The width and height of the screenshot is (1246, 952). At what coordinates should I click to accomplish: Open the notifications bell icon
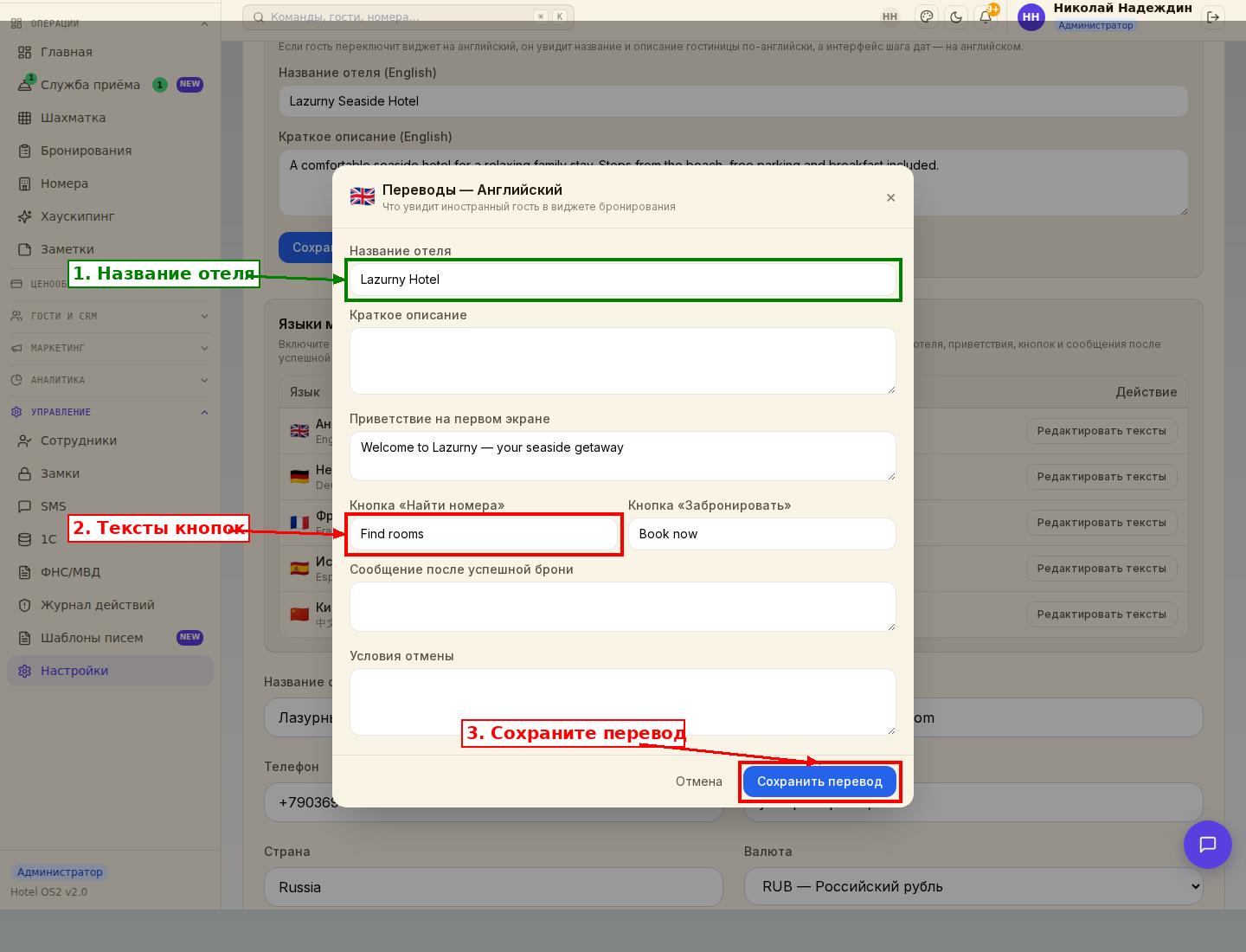pyautogui.click(x=986, y=16)
